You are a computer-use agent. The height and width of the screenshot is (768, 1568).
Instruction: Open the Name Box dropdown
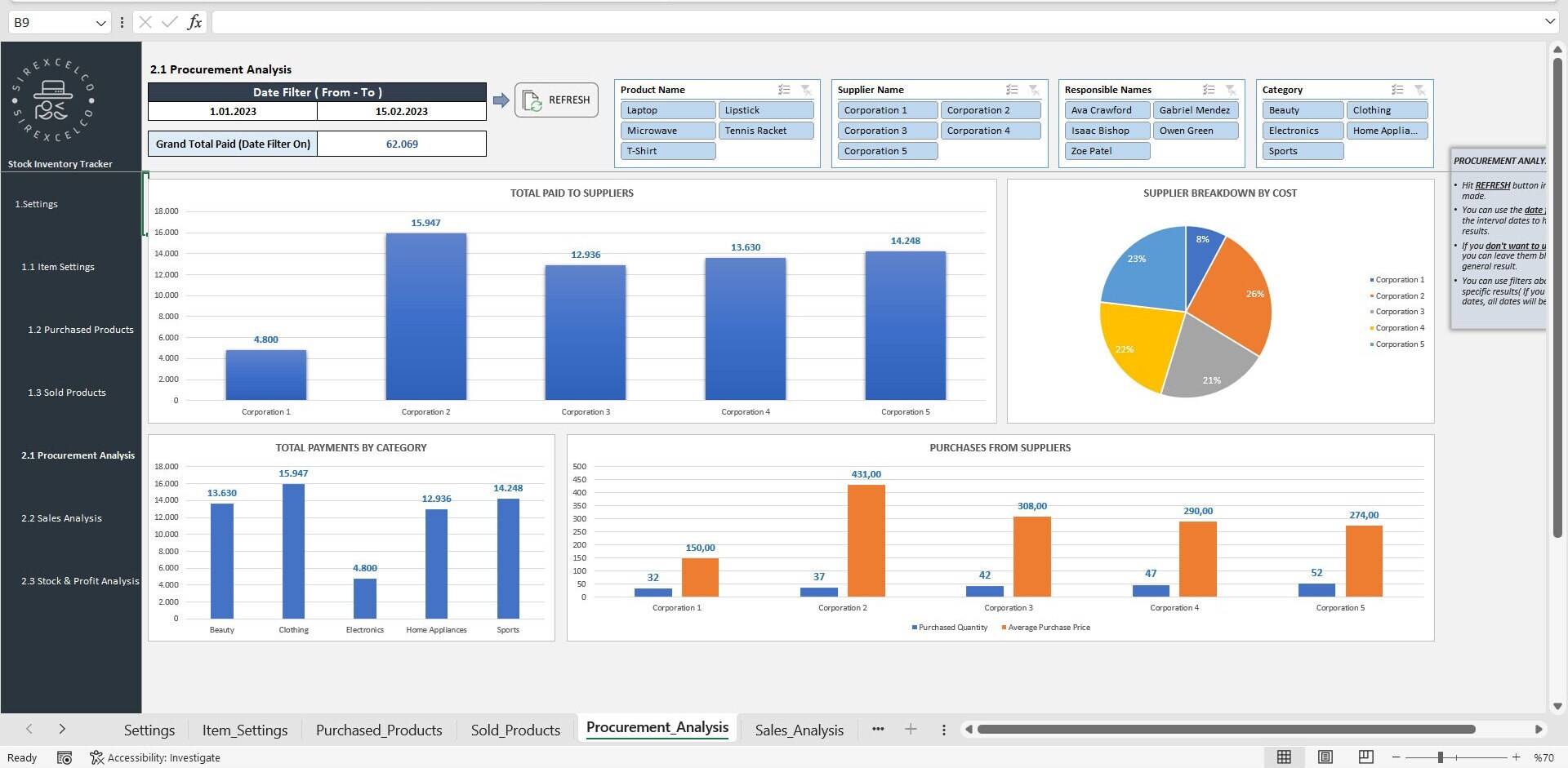pyautogui.click(x=100, y=23)
